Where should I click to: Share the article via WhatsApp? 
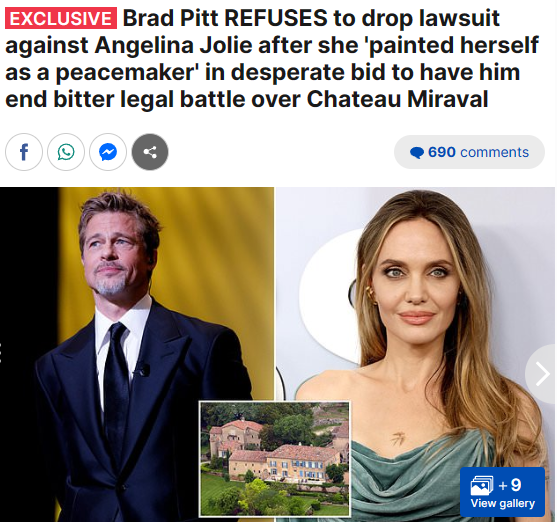66,152
